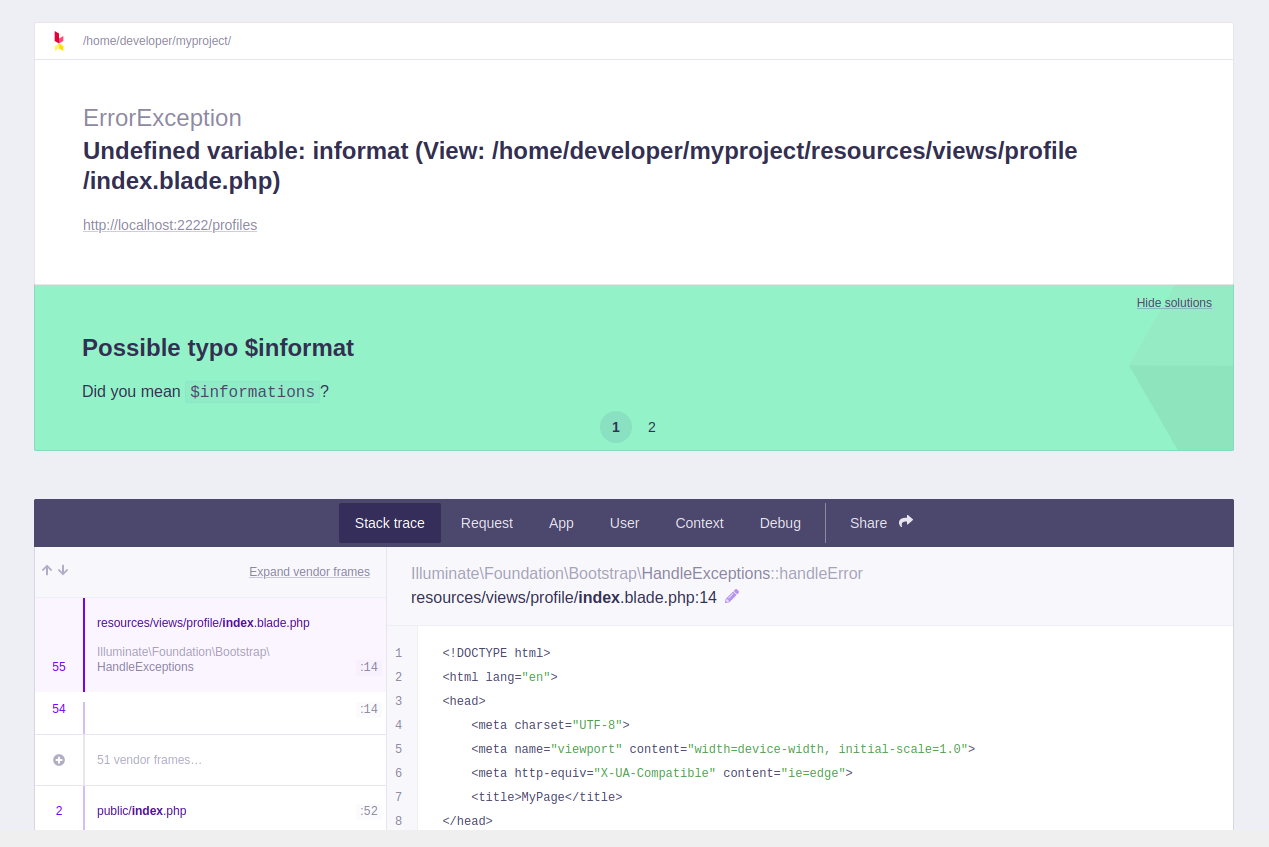The image size is (1269, 847).
Task: Click the Share menu label
Action: click(x=868, y=523)
